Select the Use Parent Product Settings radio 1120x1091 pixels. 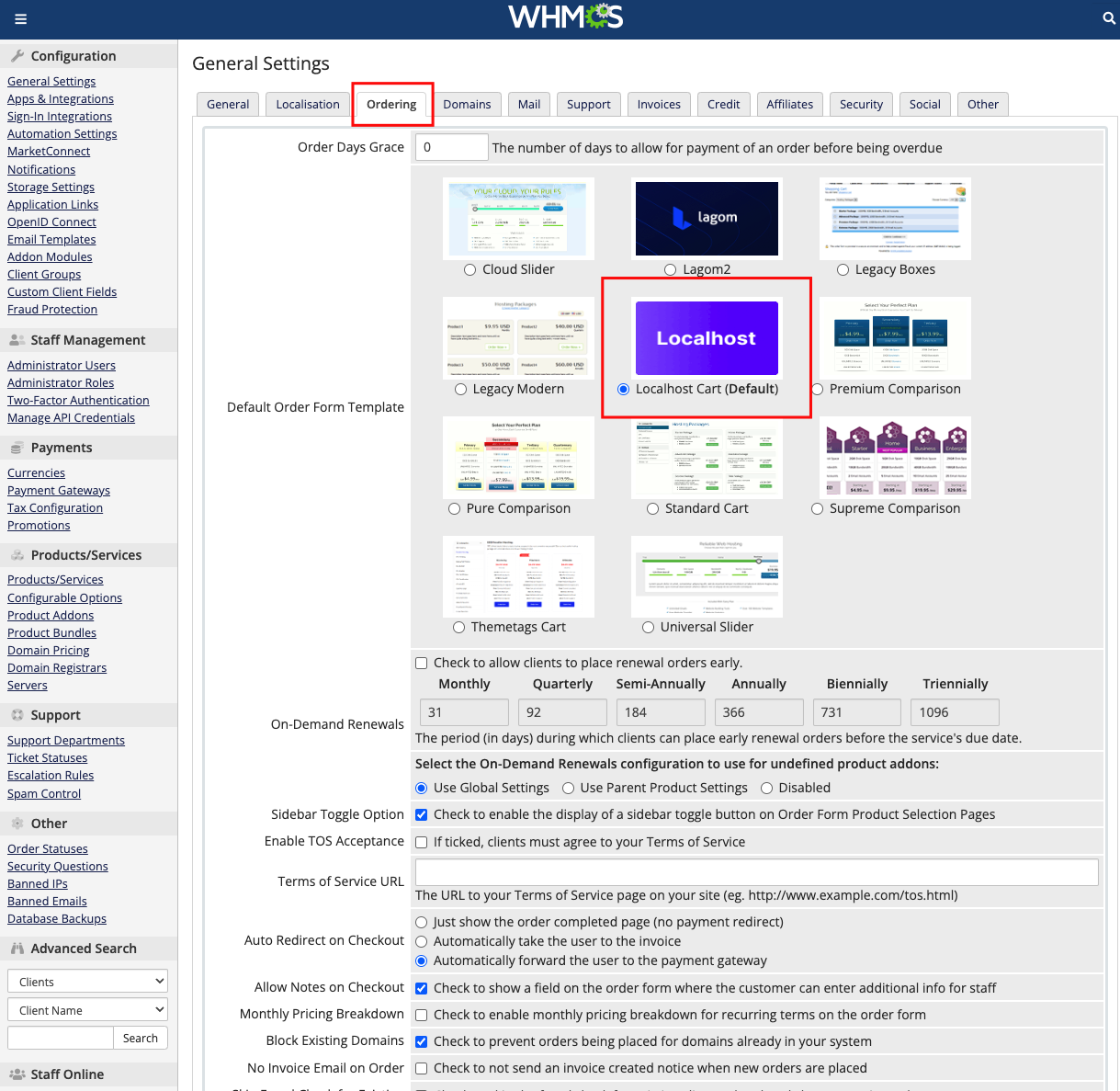(x=569, y=788)
